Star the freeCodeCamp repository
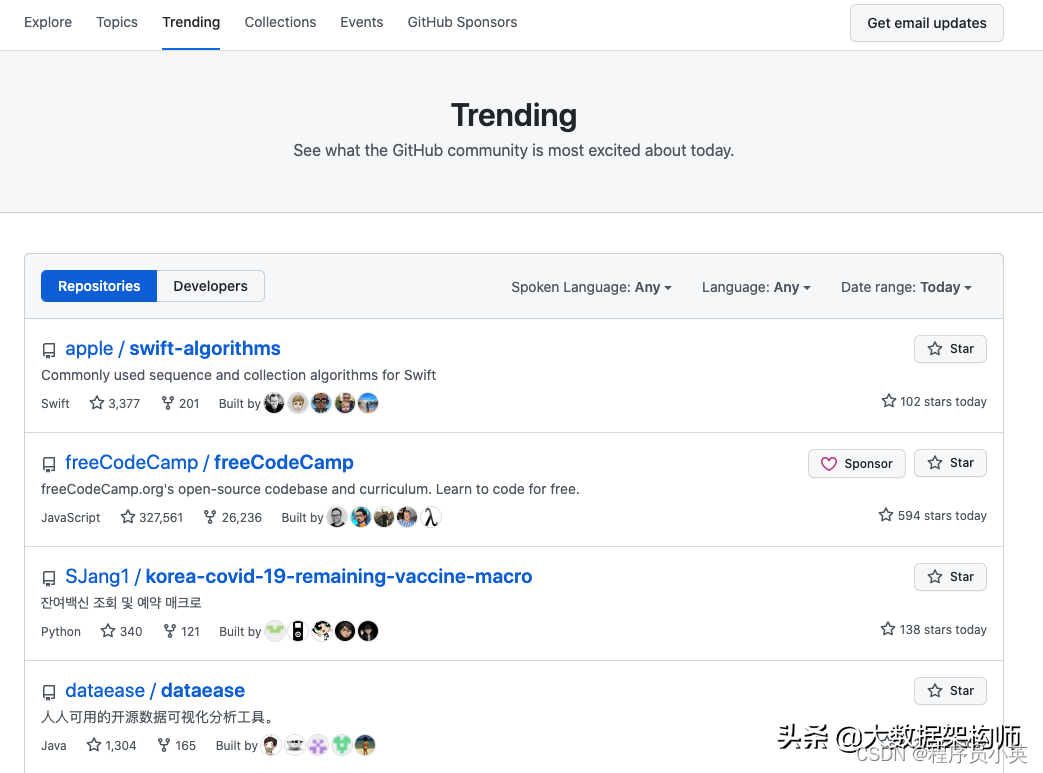This screenshot has height=773, width=1043. (950, 463)
